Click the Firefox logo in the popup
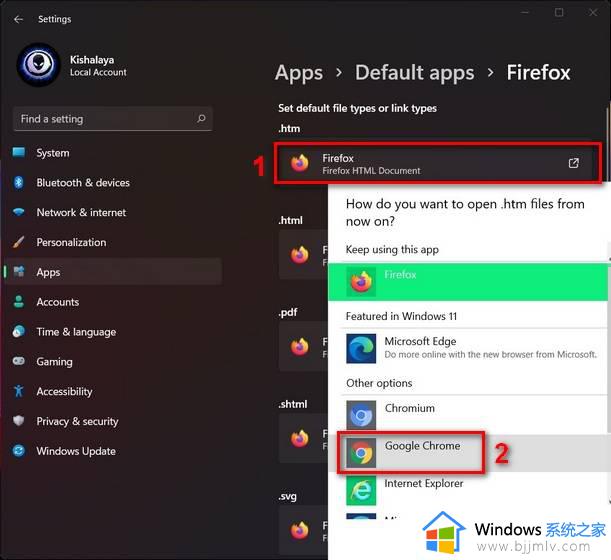The image size is (611, 560). tap(361, 282)
